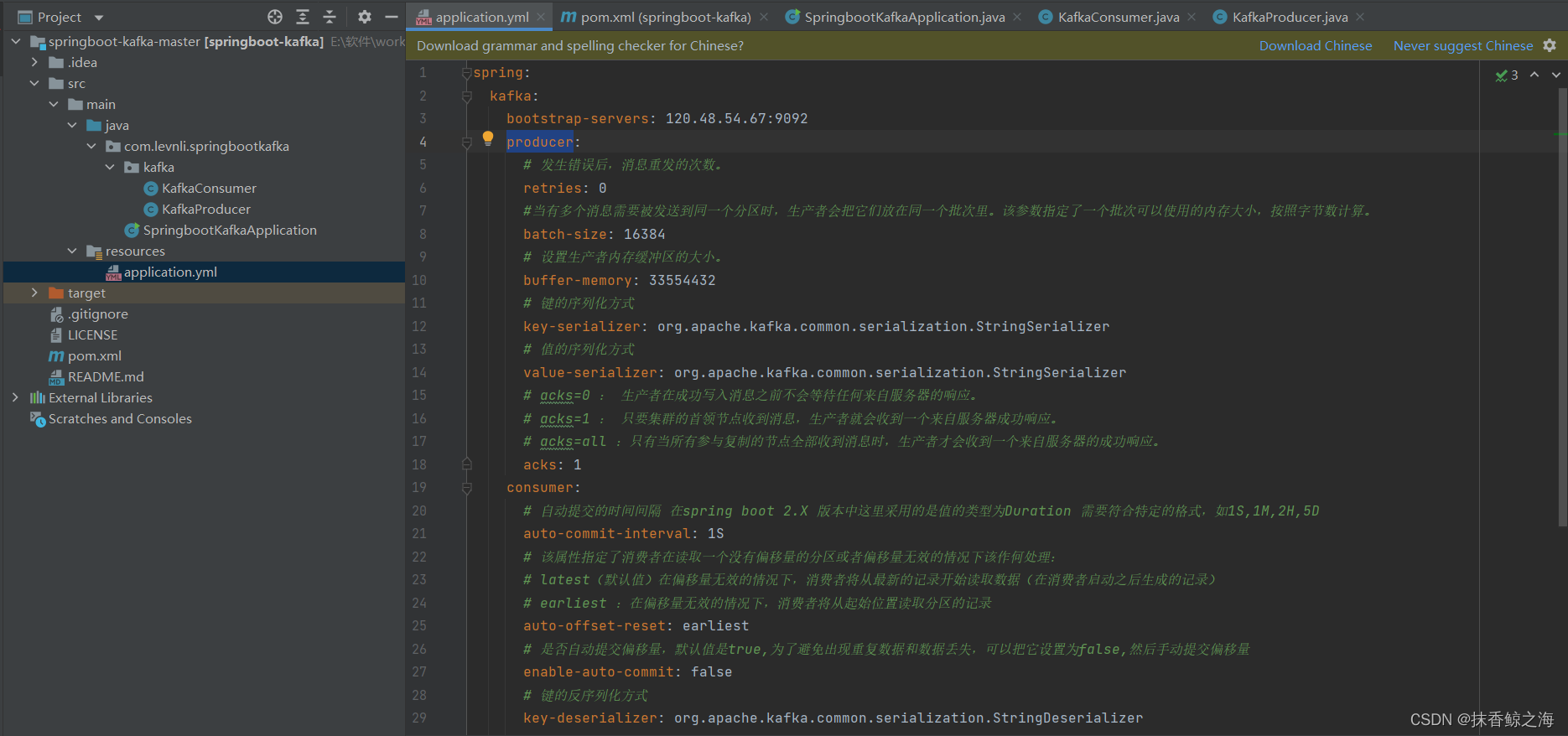
Task: Collapse the resources folder
Action: click(x=72, y=251)
